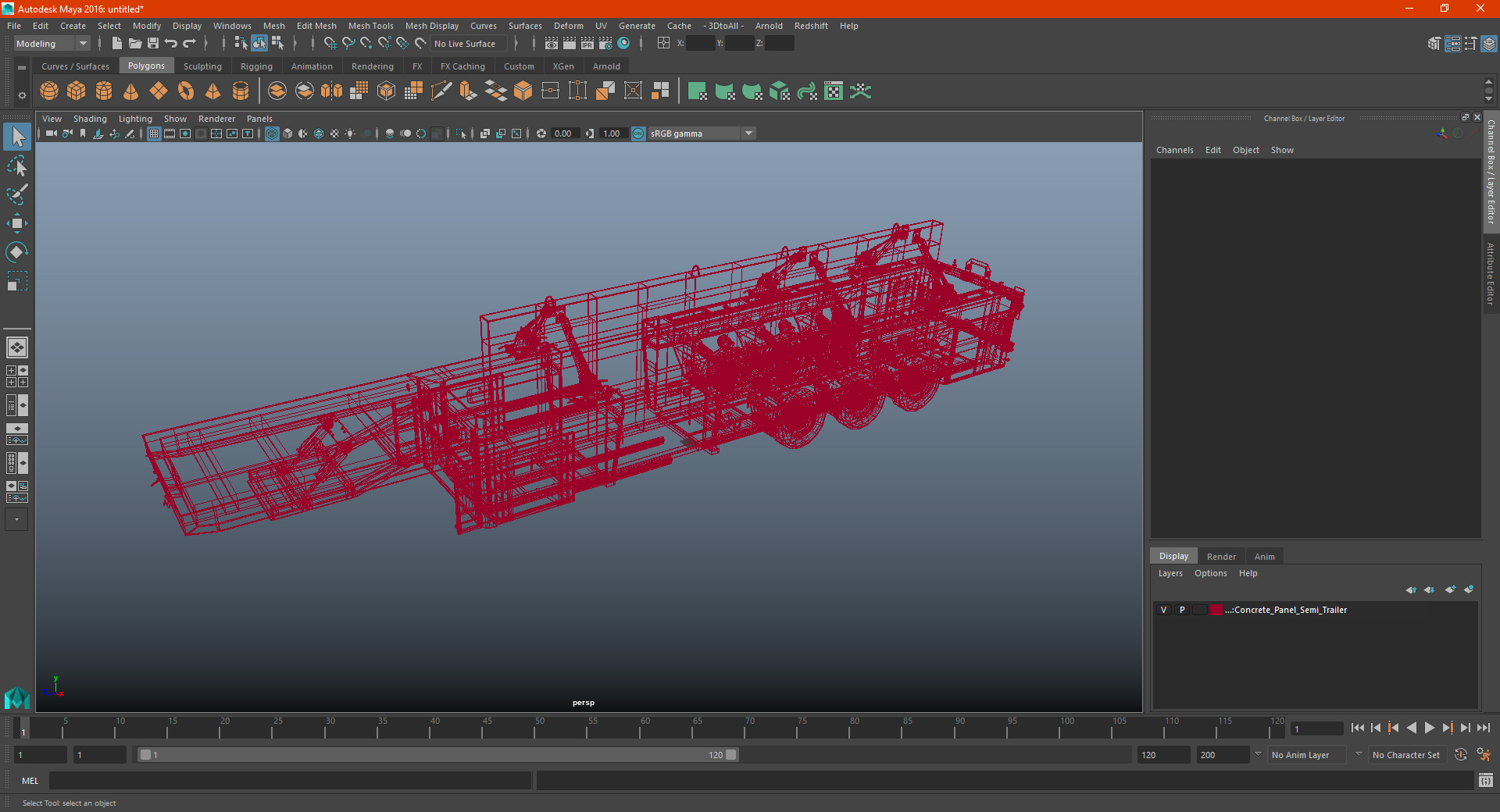Switch to the Render layer tab
Image resolution: width=1500 pixels, height=812 pixels.
pyautogui.click(x=1221, y=557)
